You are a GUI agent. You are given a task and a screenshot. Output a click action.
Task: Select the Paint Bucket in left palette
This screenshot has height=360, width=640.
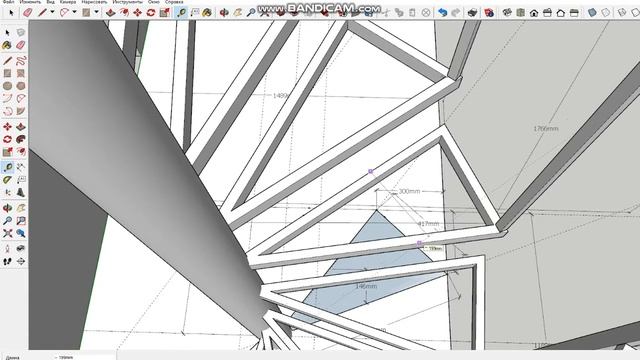(x=7, y=45)
